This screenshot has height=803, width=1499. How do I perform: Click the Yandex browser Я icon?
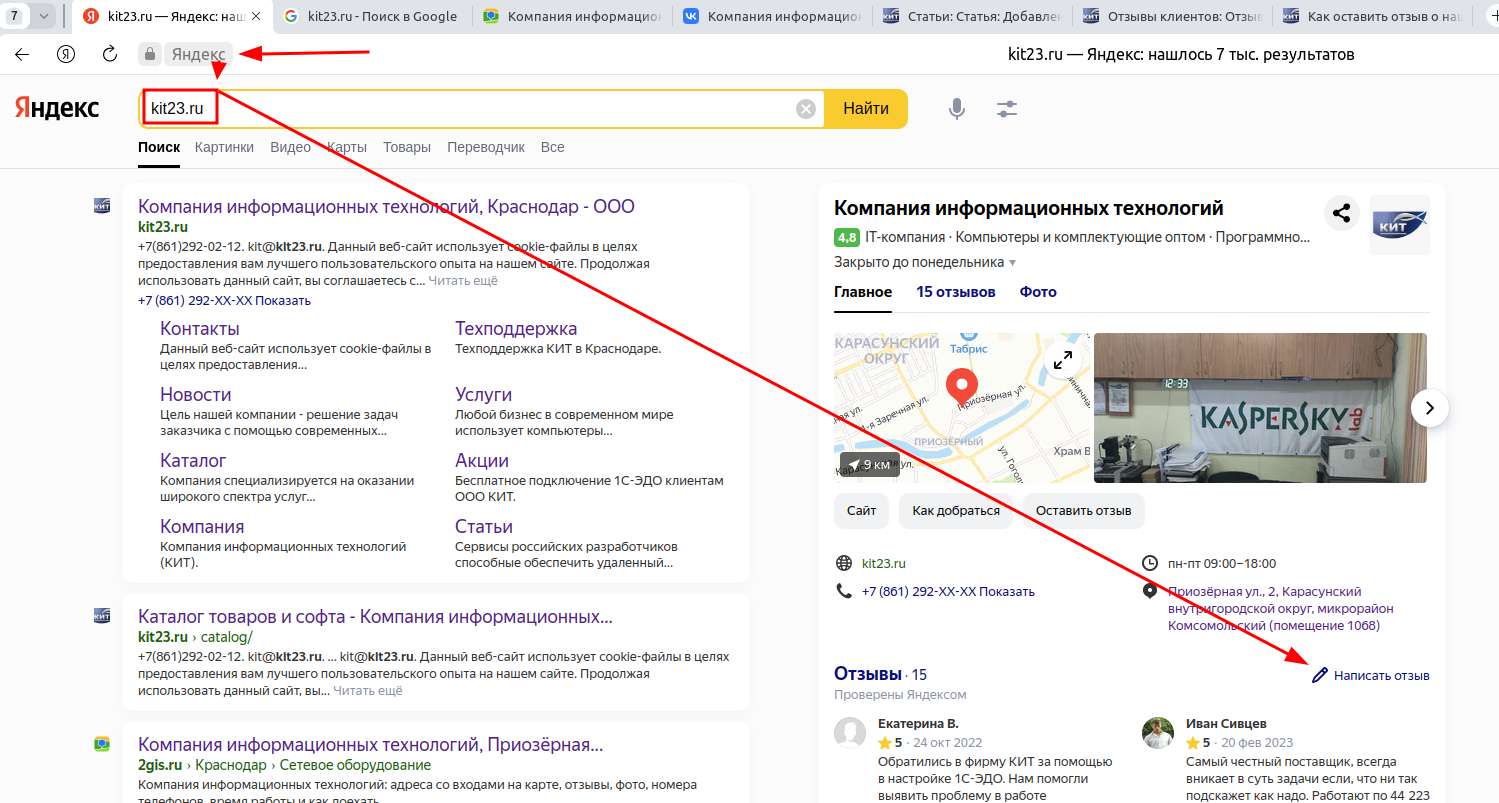64,54
